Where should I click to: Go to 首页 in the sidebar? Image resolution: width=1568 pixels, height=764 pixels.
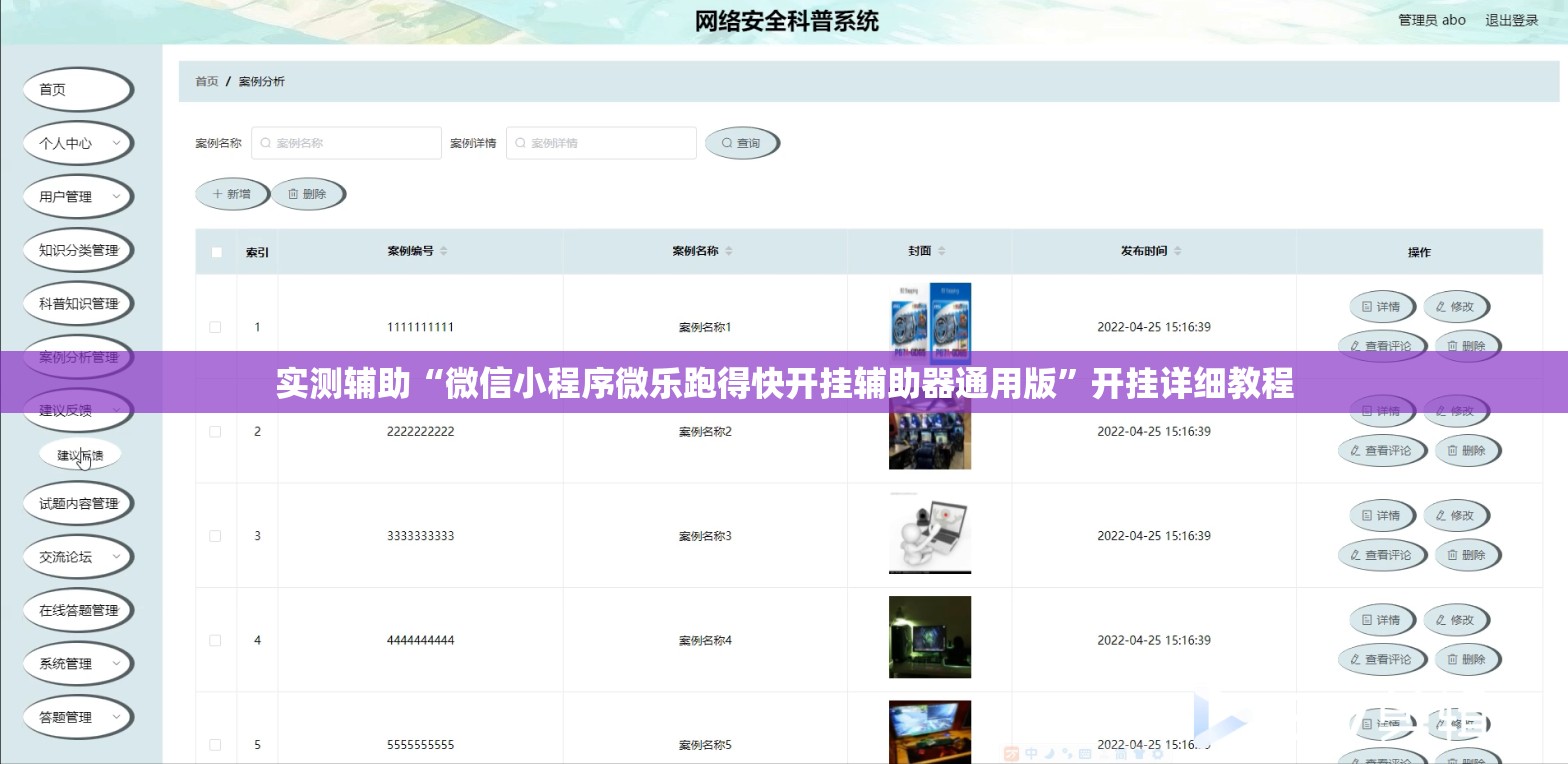tap(77, 89)
